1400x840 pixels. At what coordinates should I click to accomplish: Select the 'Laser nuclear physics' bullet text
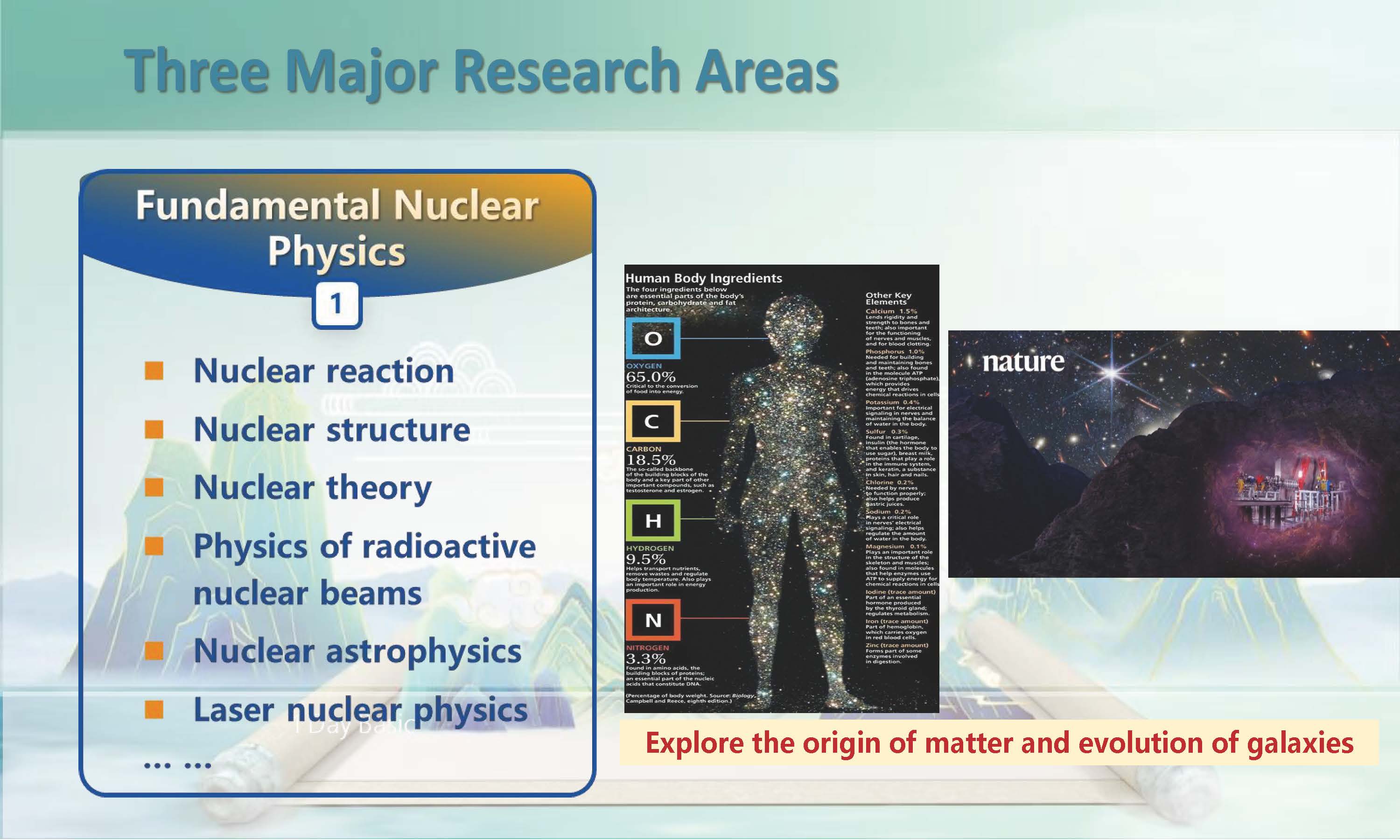[x=360, y=710]
